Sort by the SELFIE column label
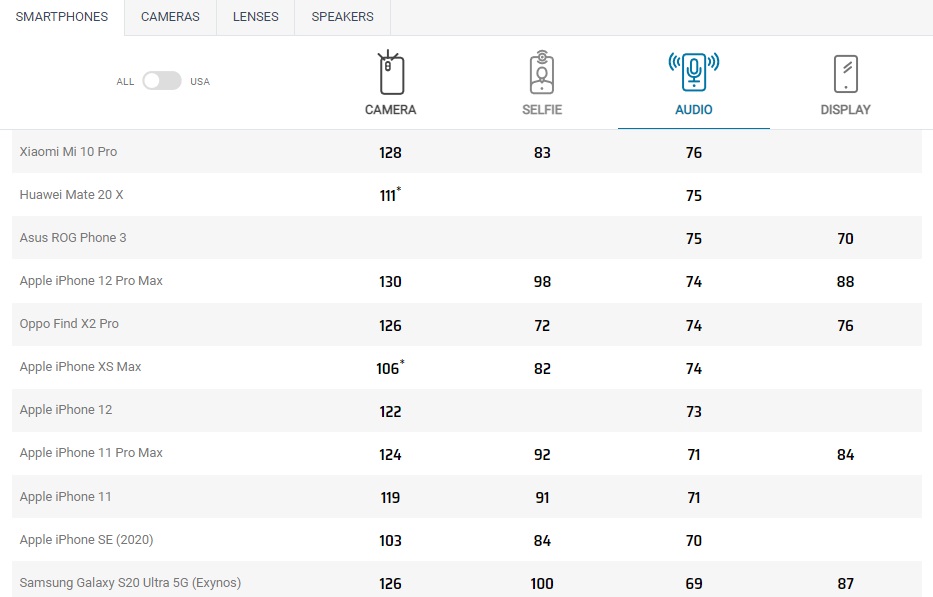This screenshot has height=597, width=933. click(x=542, y=110)
